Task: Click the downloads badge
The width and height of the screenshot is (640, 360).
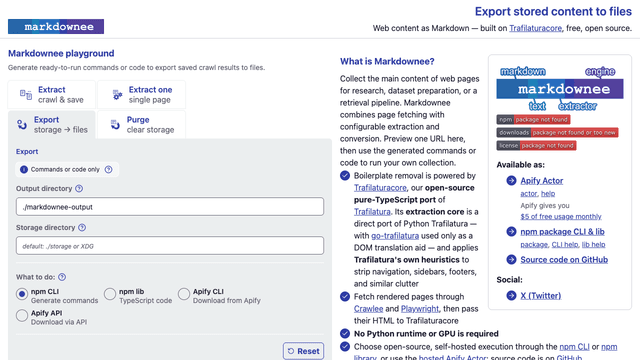Action: 557,133
